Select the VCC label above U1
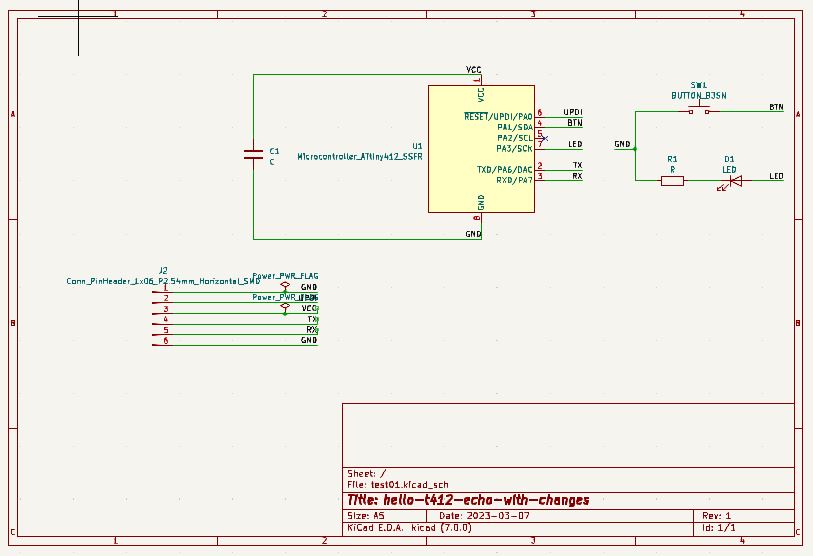The image size is (813, 556). 473,70
